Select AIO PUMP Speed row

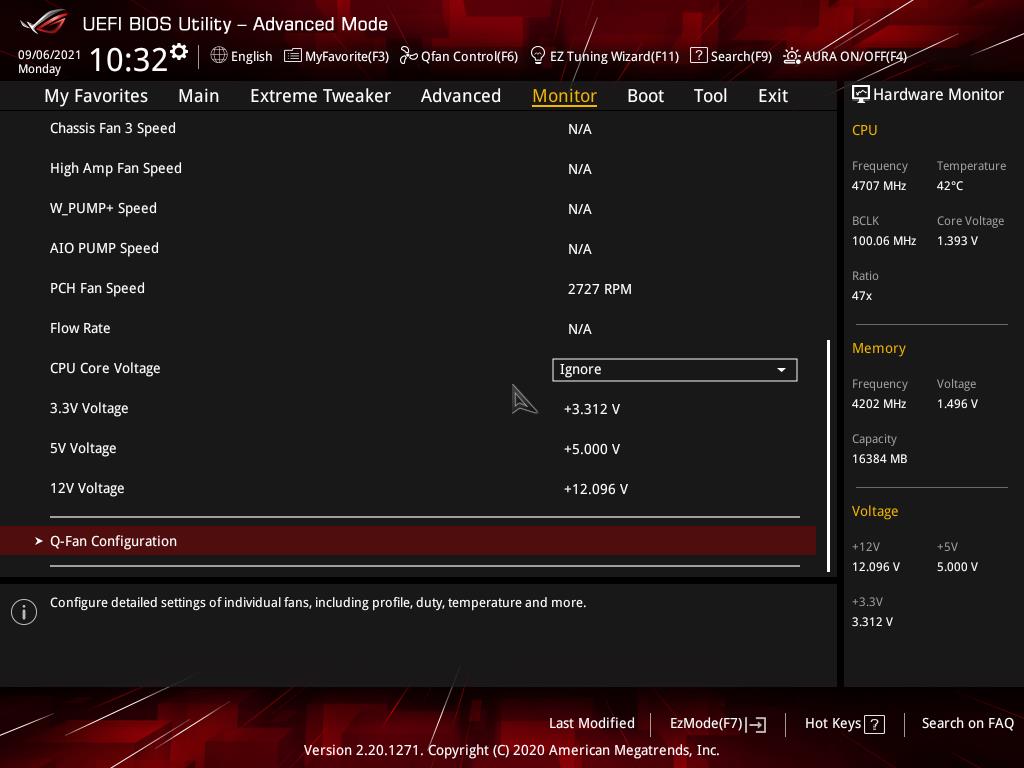click(408, 248)
